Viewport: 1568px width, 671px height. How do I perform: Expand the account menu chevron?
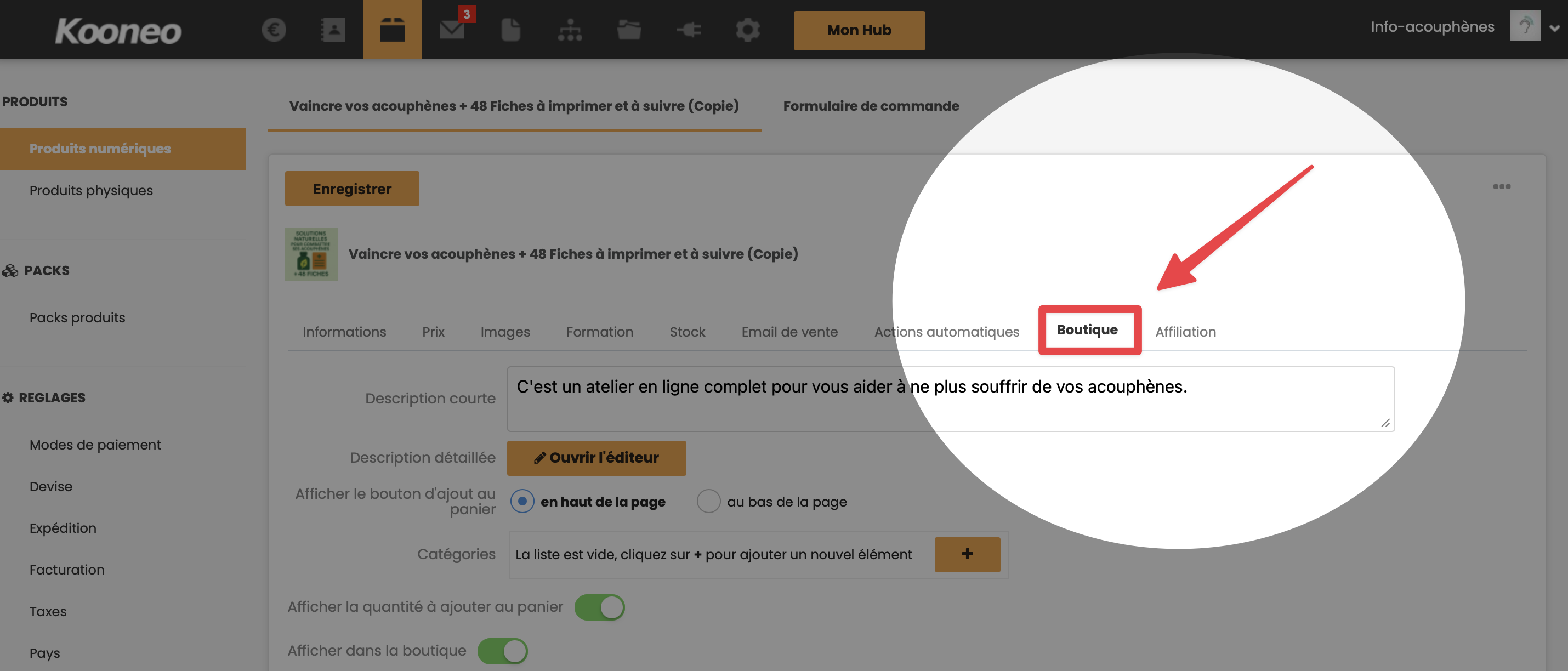[x=1554, y=28]
